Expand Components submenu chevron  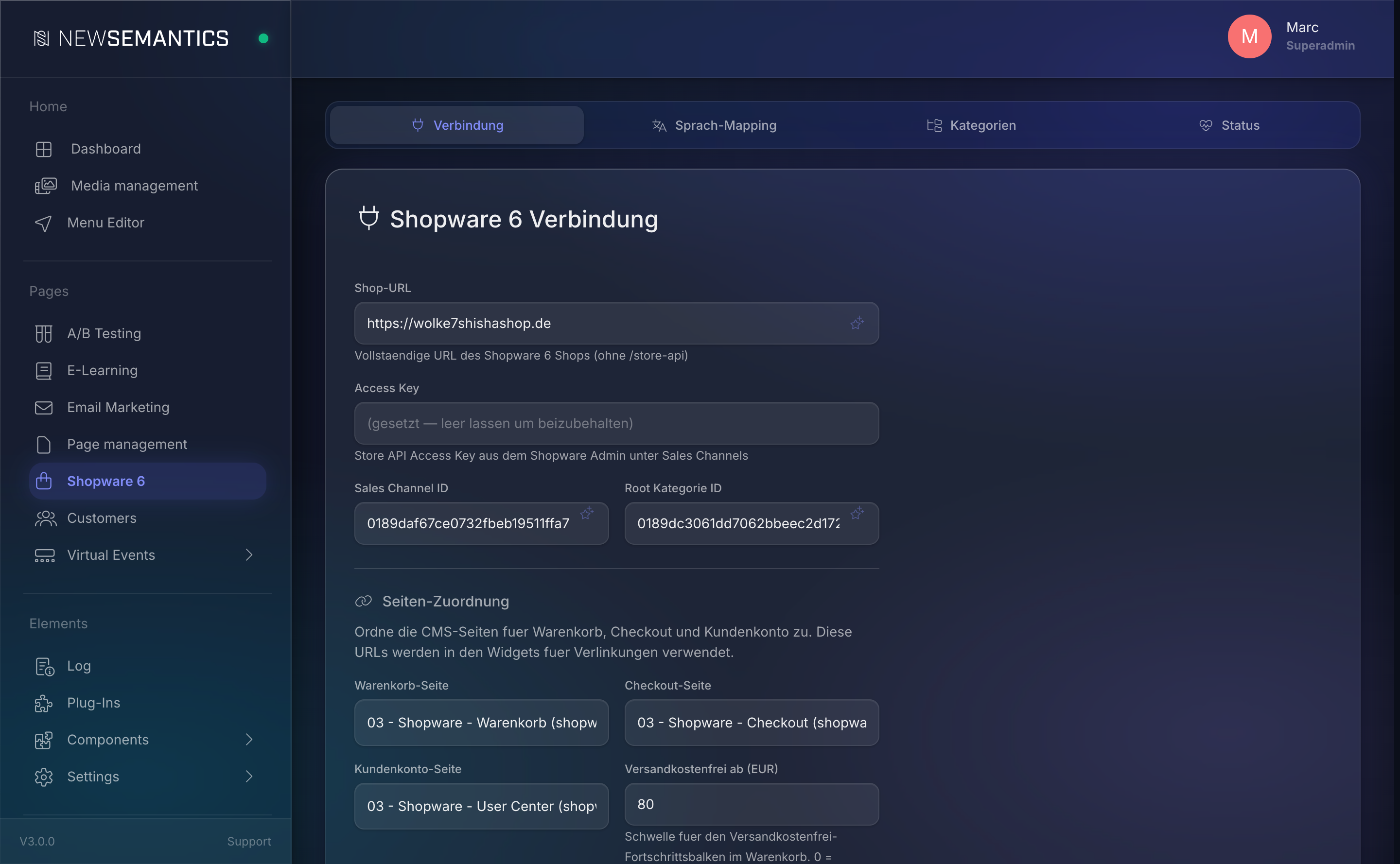tap(249, 740)
